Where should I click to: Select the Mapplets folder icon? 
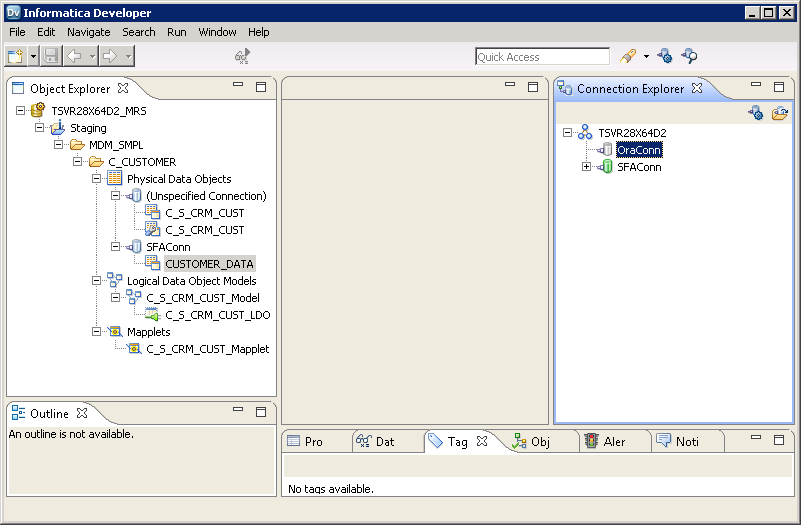(x=115, y=331)
